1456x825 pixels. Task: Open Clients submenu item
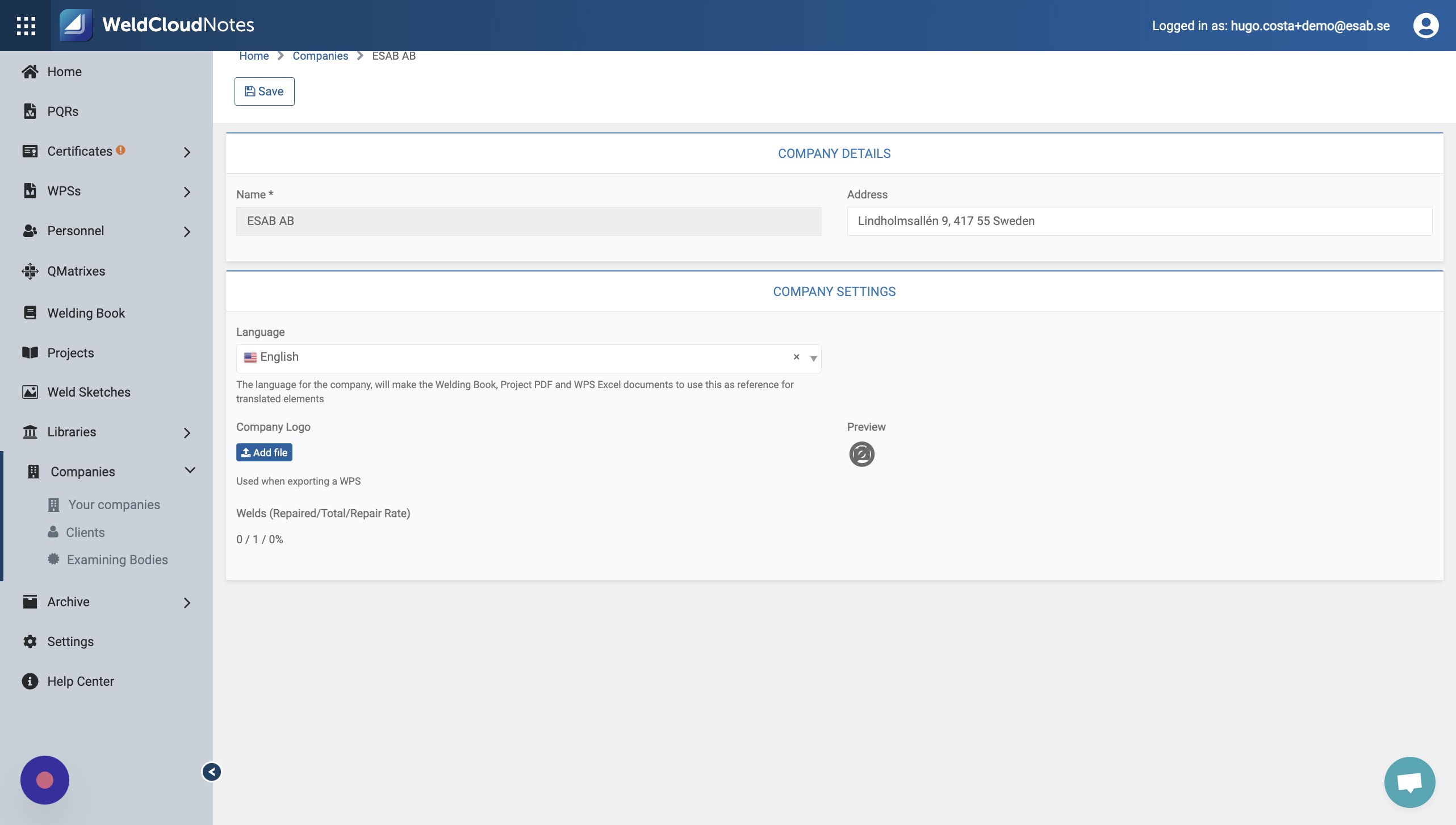click(x=85, y=532)
